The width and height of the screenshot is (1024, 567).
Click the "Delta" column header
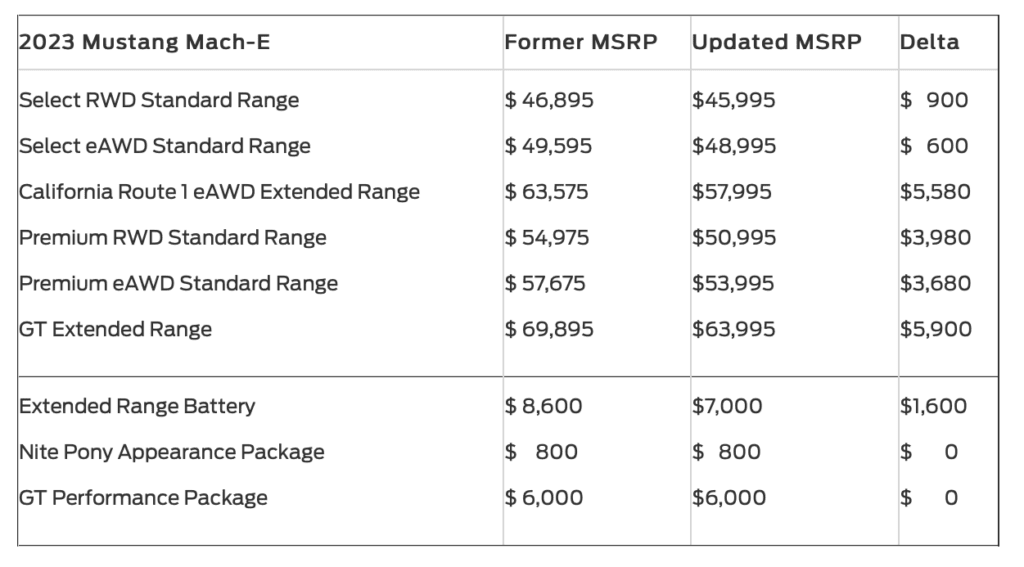929,42
